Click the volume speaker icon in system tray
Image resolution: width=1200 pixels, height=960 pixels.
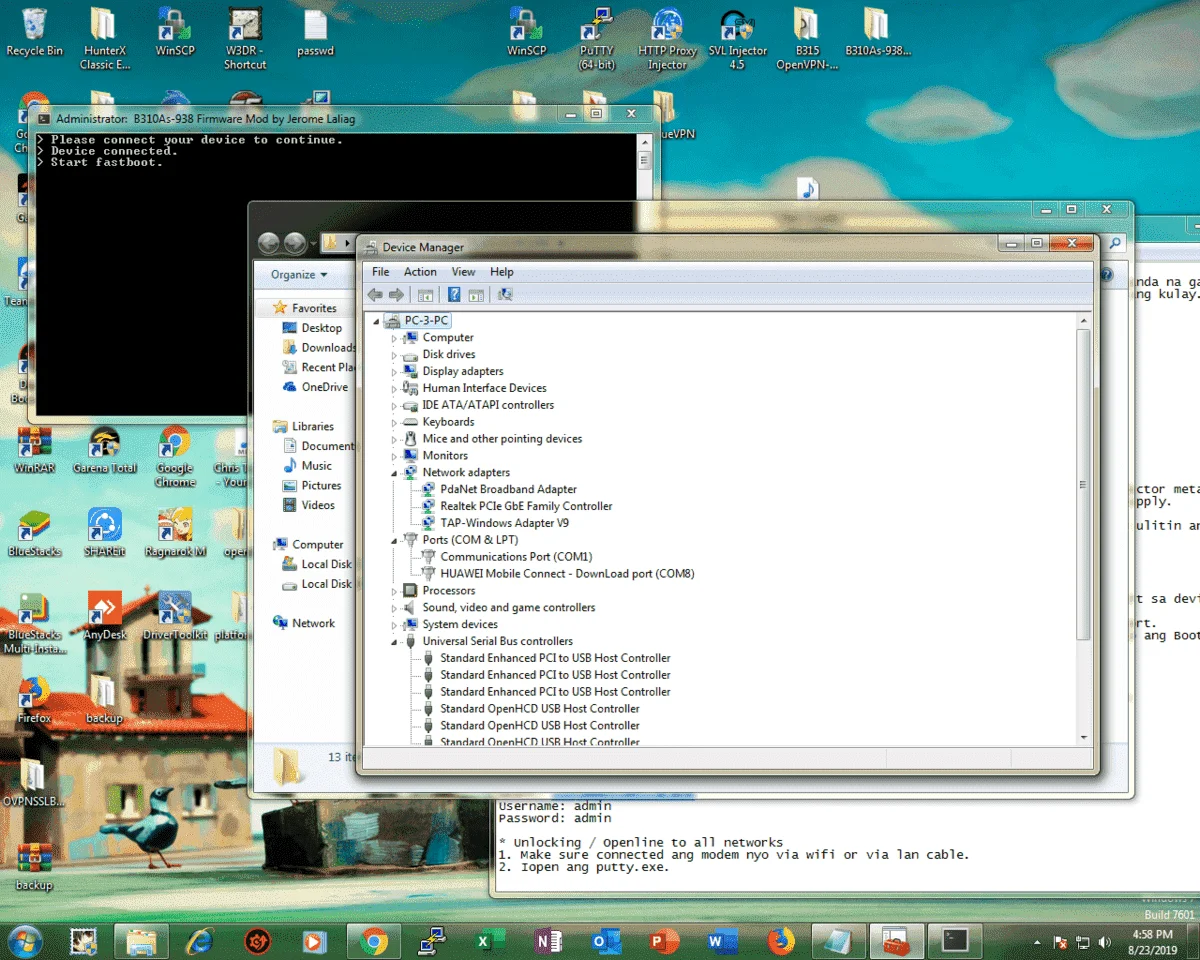click(x=1104, y=942)
